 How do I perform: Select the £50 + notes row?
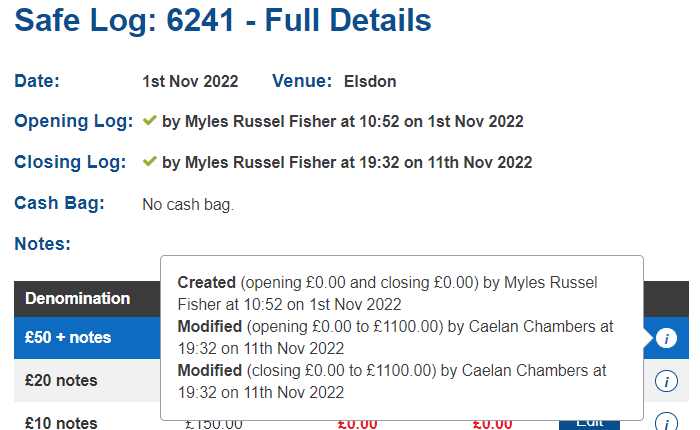(68, 338)
